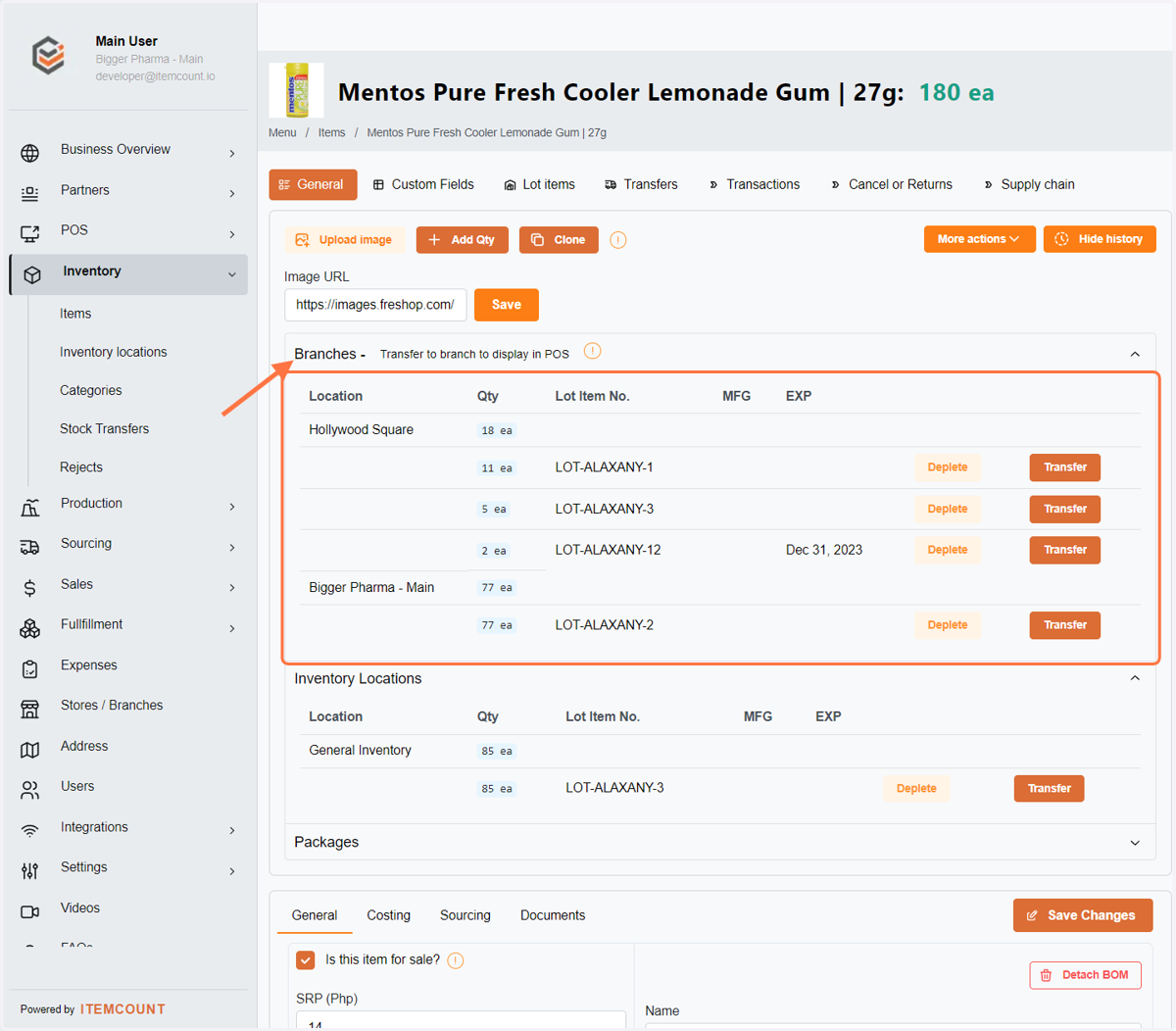Click the Fulfillment boxes icon

30,628
